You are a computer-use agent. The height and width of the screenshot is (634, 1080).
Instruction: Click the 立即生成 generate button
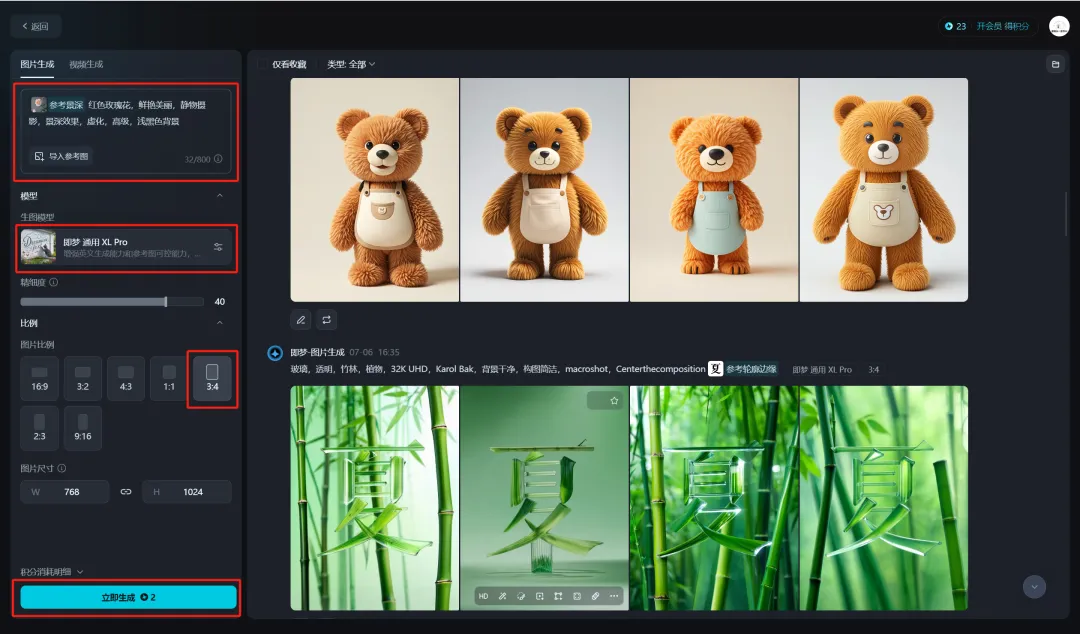(x=128, y=597)
